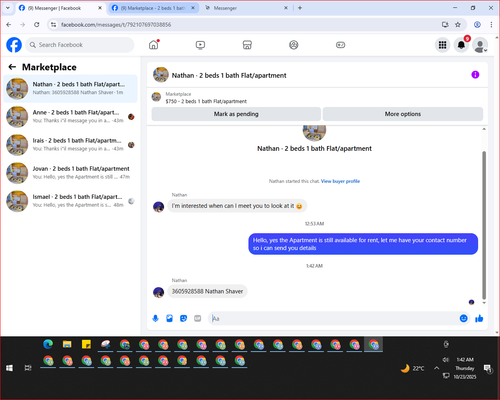Open the weather widget showing 22°C
500x400 pixels.
pos(413,368)
